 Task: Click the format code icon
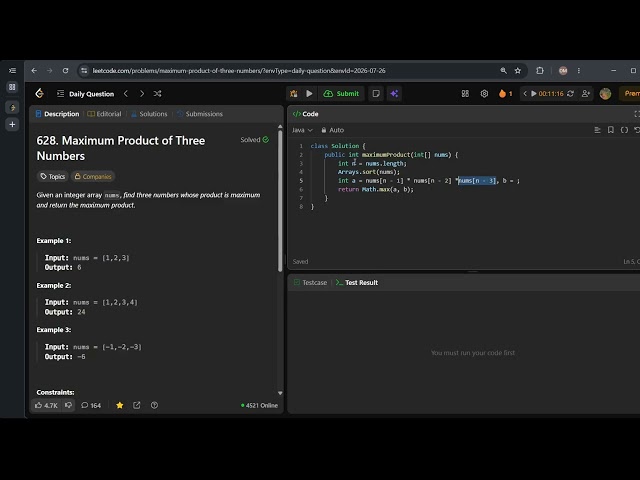(x=597, y=130)
